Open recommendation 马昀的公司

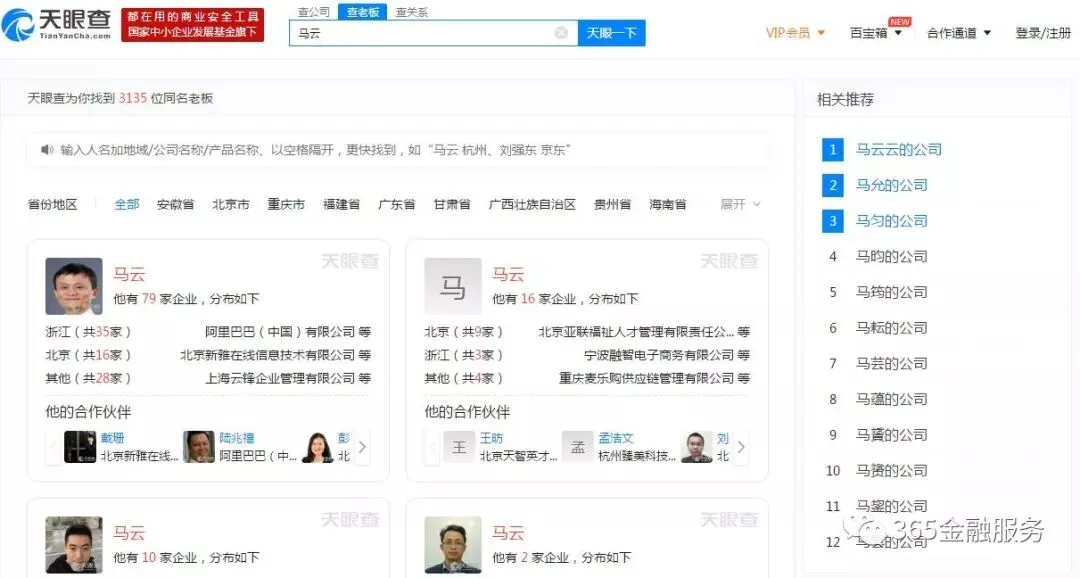891,257
